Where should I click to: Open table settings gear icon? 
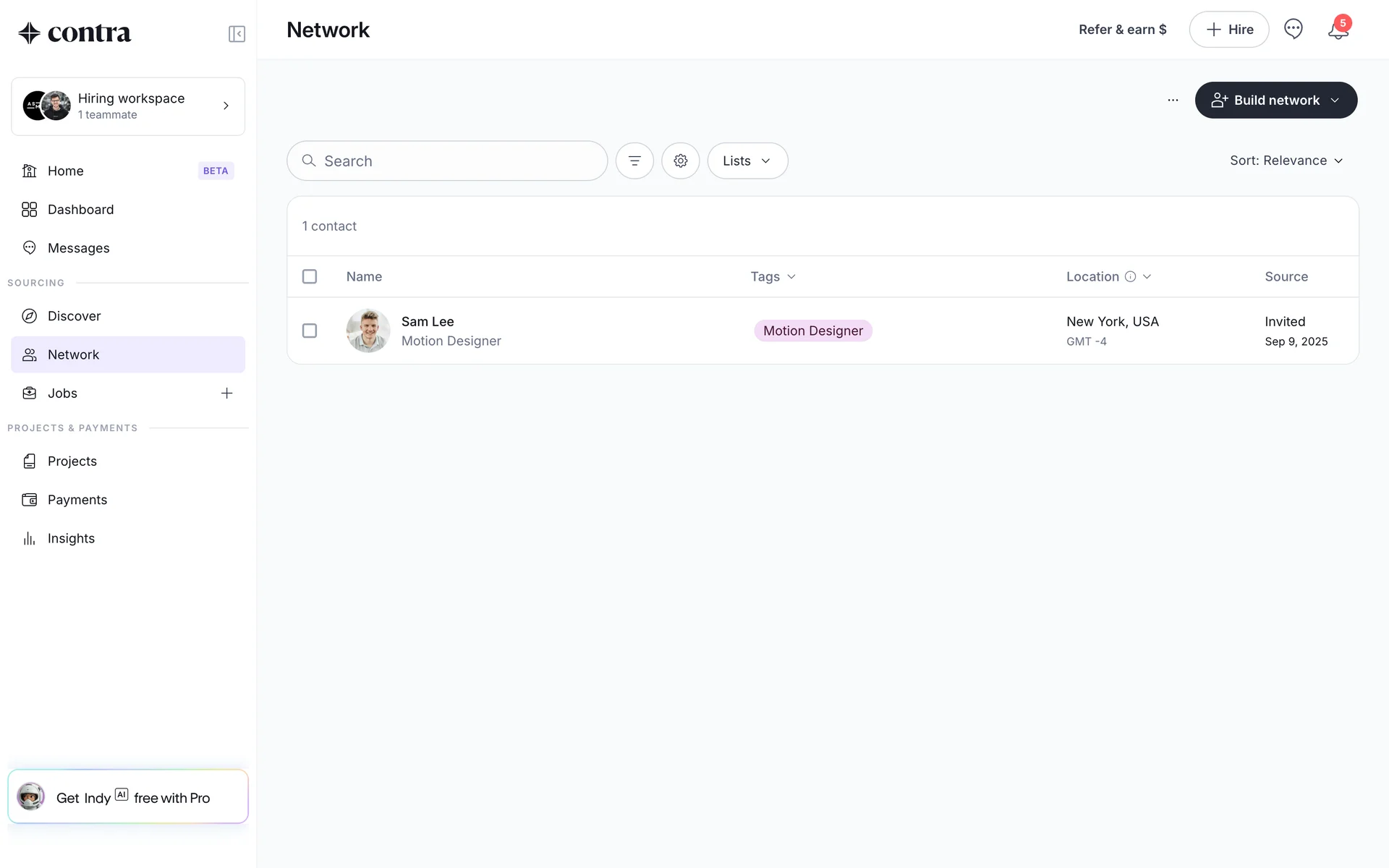(680, 161)
